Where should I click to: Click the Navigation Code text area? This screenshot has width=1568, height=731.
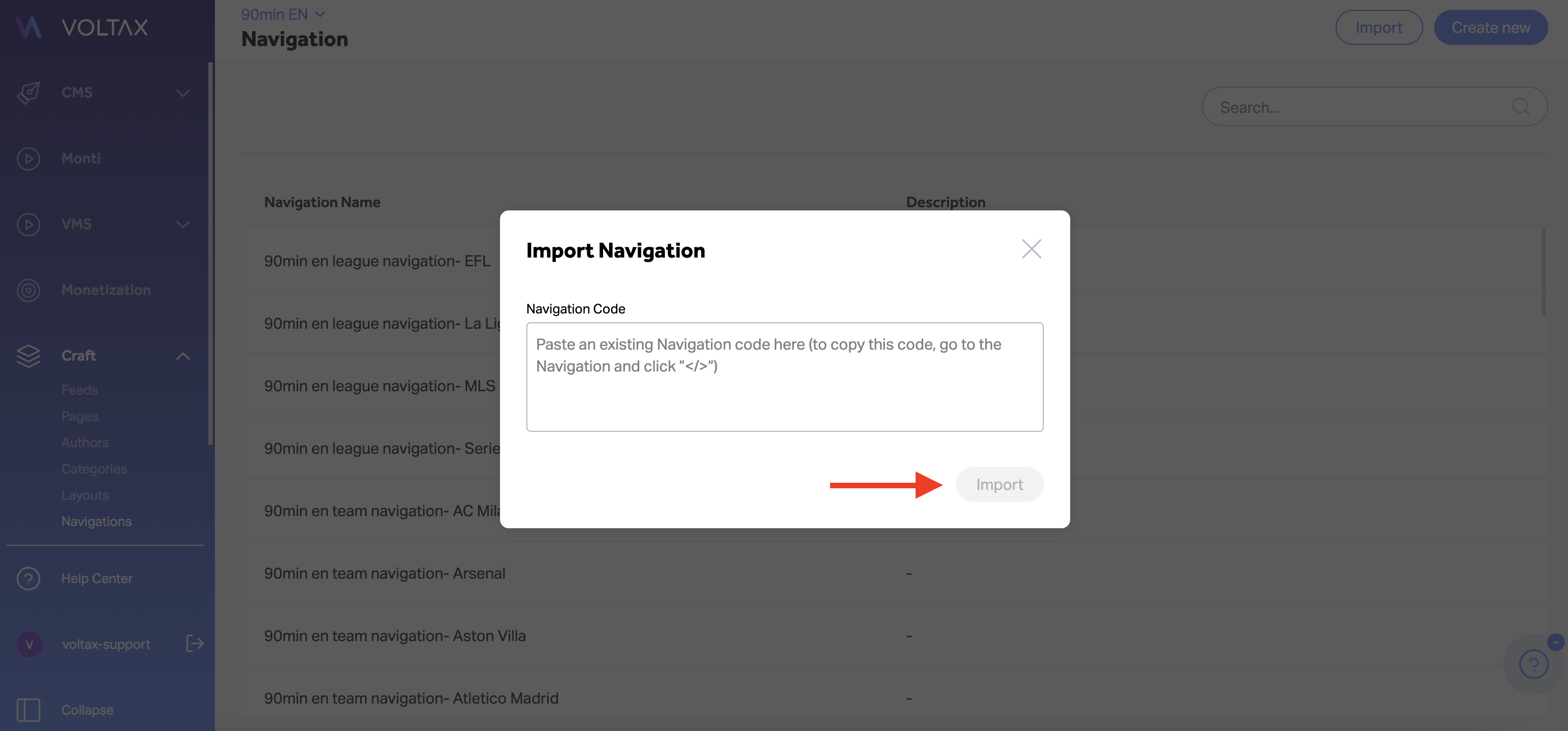coord(785,376)
